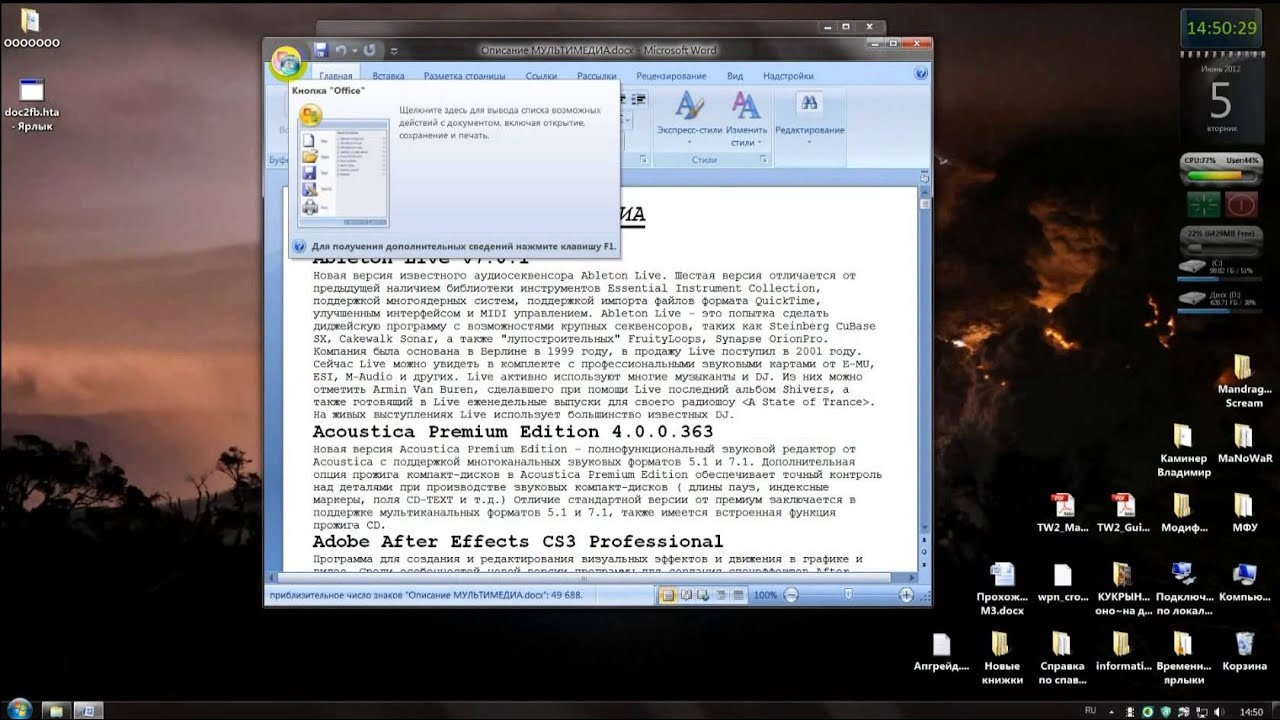Open the Editing binoculars group
The image size is (1280, 720).
click(809, 118)
